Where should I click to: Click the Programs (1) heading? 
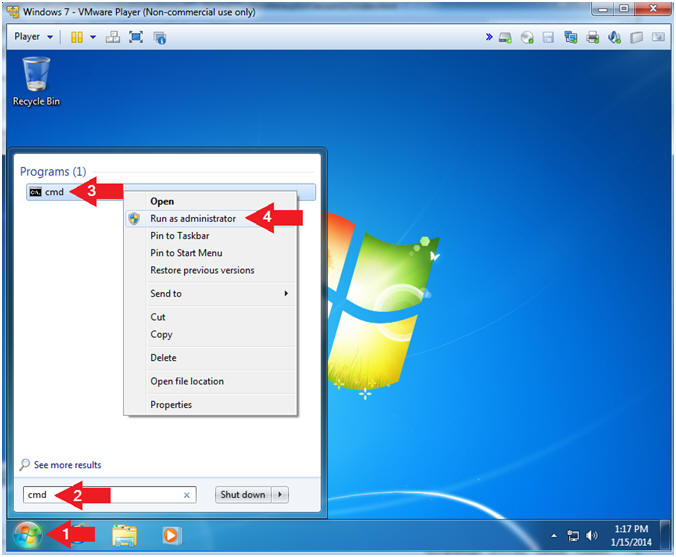[x=53, y=172]
